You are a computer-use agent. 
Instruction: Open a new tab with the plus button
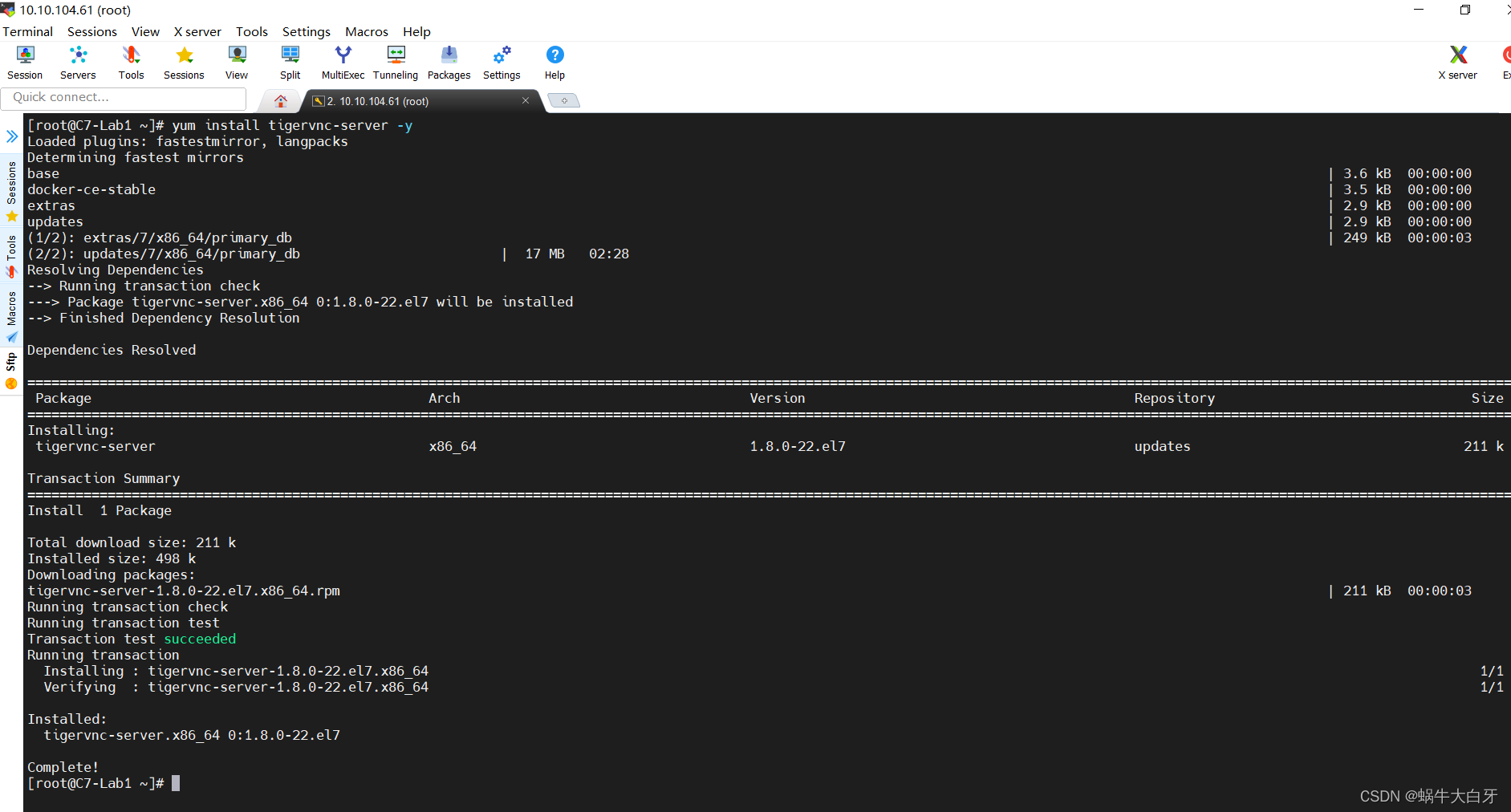pos(564,100)
